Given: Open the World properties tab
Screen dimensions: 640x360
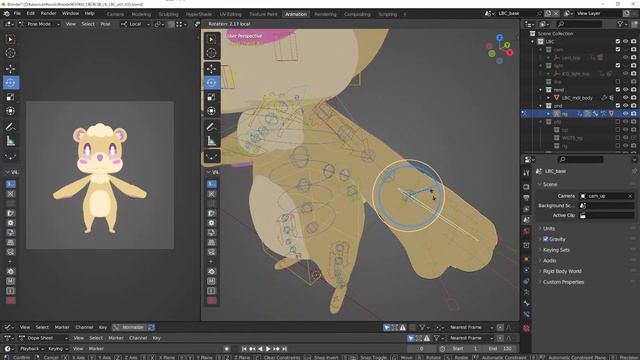Looking at the screenshot, I should coord(526,231).
